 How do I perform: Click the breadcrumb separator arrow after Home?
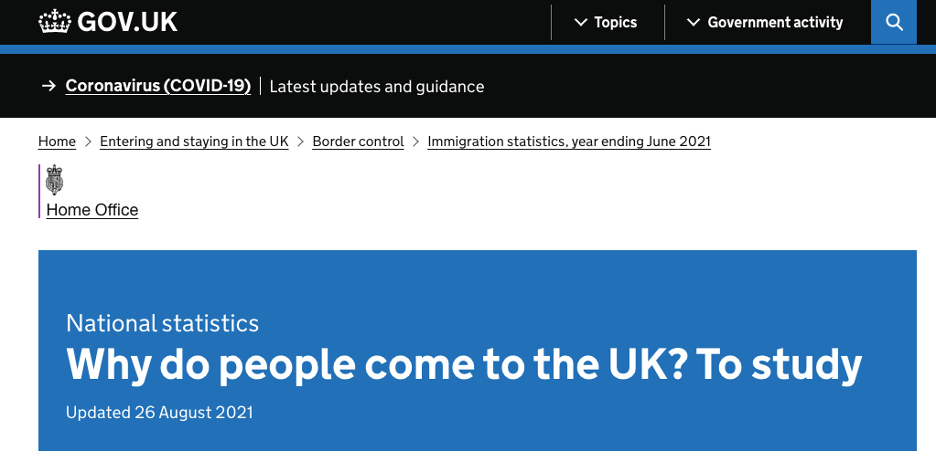[88, 141]
